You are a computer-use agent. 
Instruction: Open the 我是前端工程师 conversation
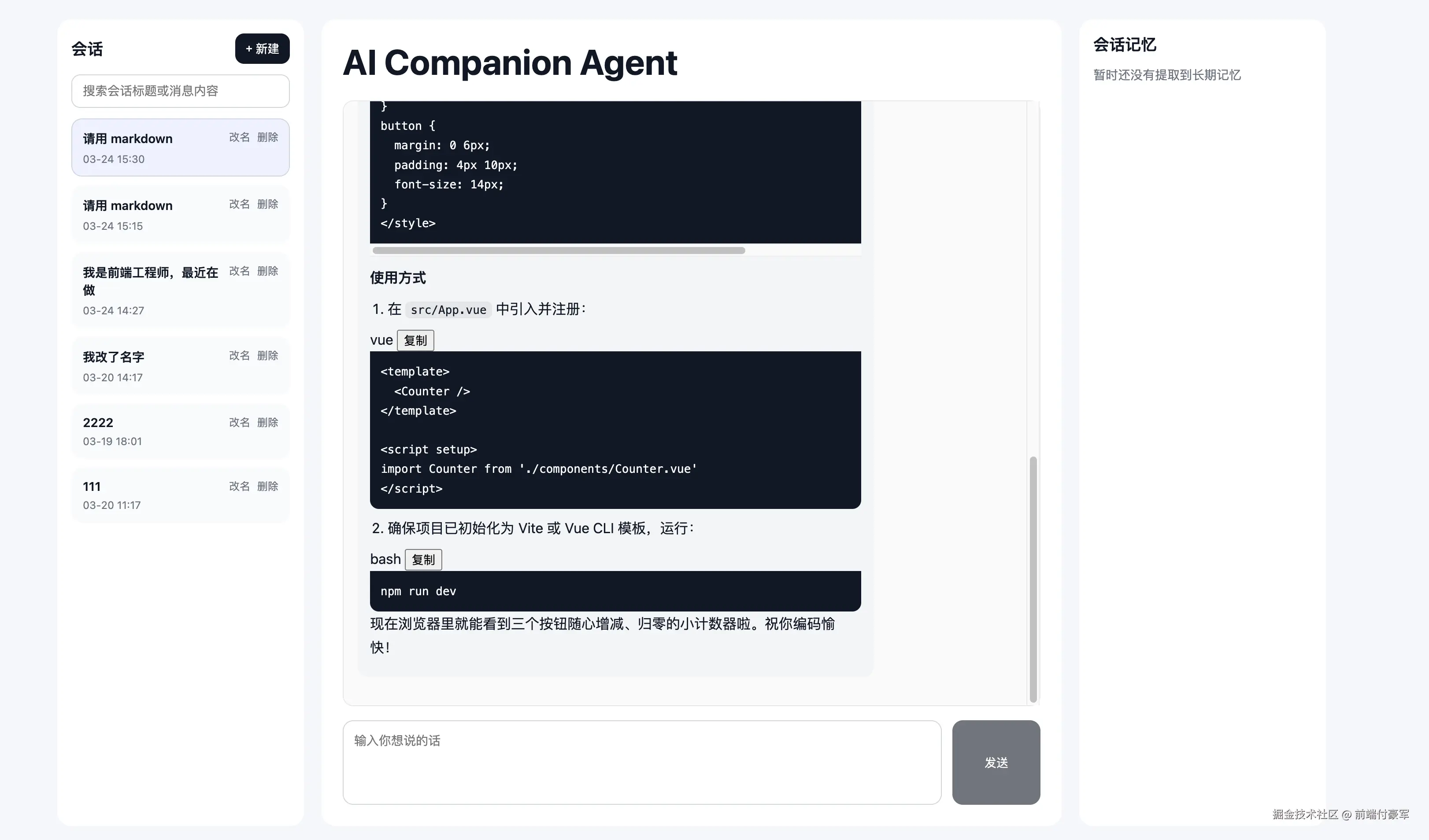coord(148,290)
